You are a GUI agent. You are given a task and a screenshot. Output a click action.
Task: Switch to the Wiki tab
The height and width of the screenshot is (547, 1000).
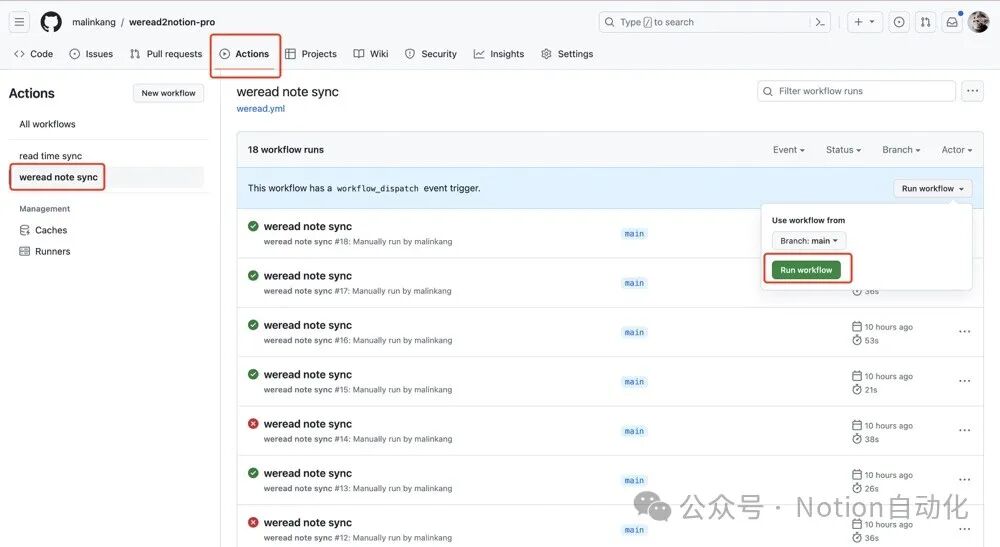point(371,54)
